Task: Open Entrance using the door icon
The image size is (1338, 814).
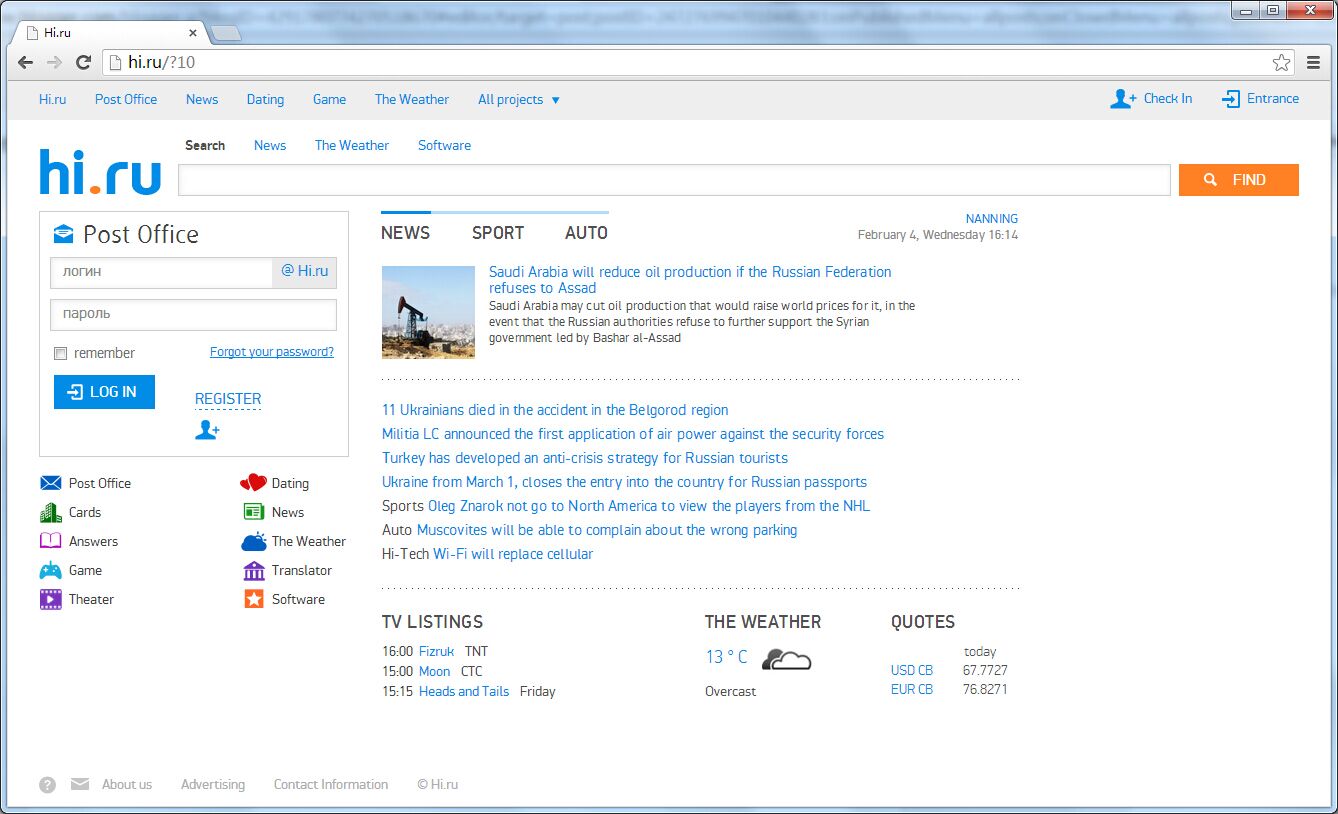Action: (x=1229, y=99)
